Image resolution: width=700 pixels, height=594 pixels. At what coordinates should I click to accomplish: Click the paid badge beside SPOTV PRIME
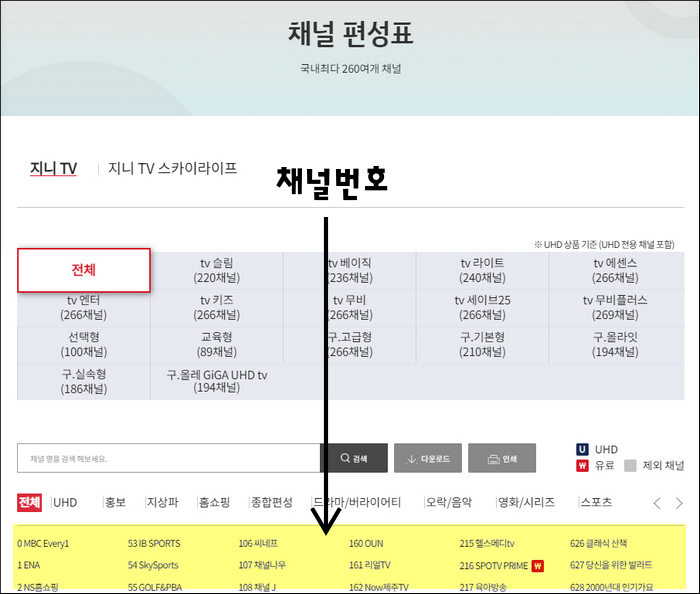click(x=537, y=565)
